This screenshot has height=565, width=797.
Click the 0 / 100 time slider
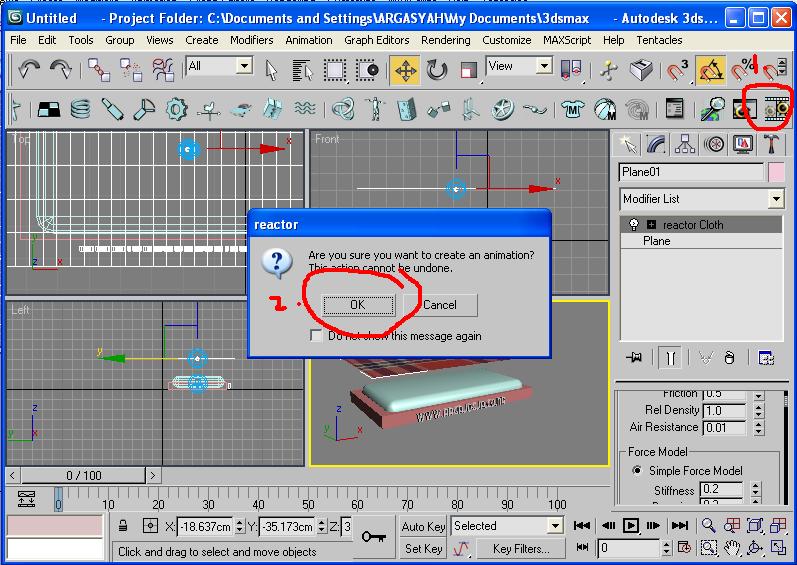(83, 476)
